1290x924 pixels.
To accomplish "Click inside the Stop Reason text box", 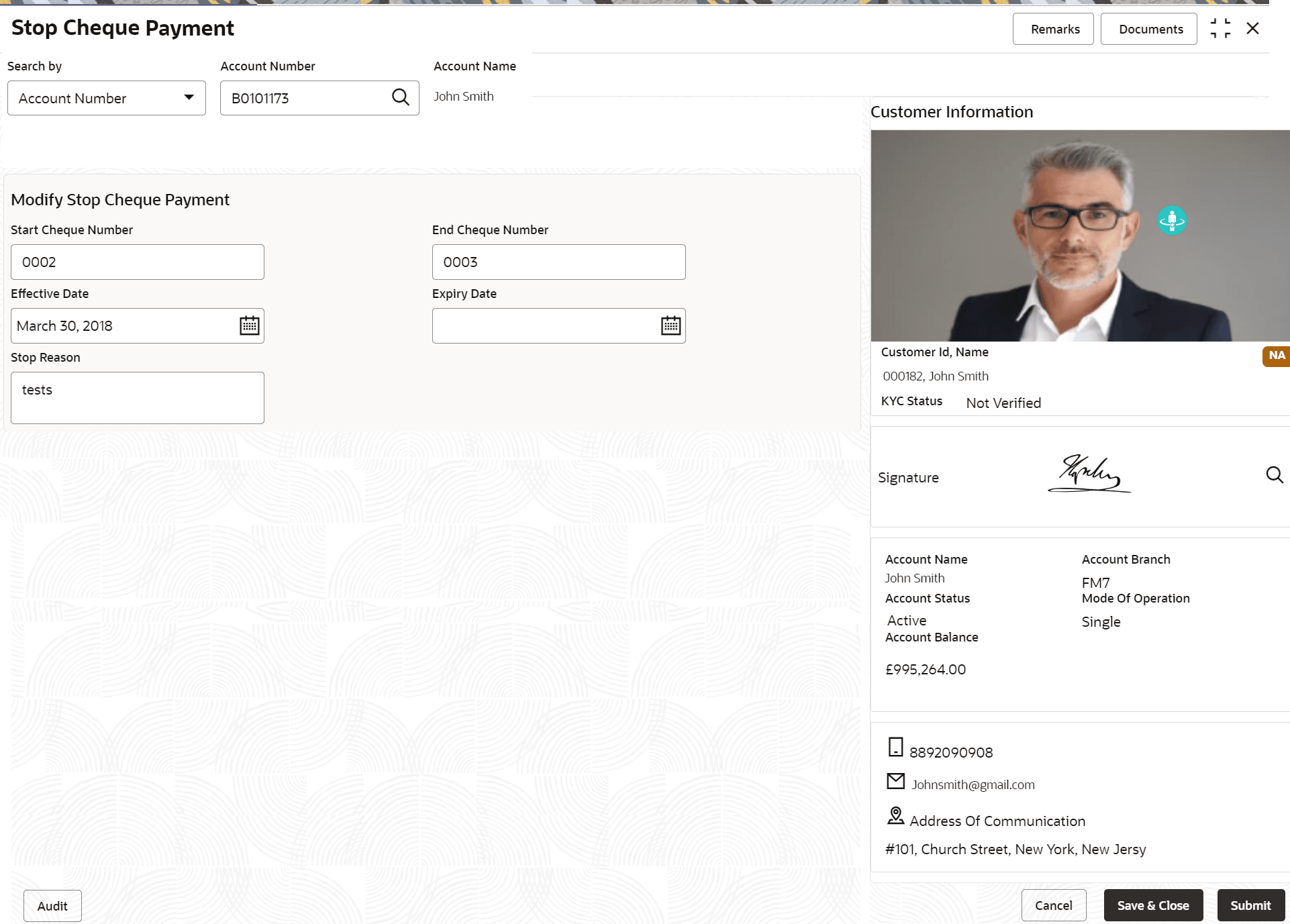I will click(x=137, y=397).
